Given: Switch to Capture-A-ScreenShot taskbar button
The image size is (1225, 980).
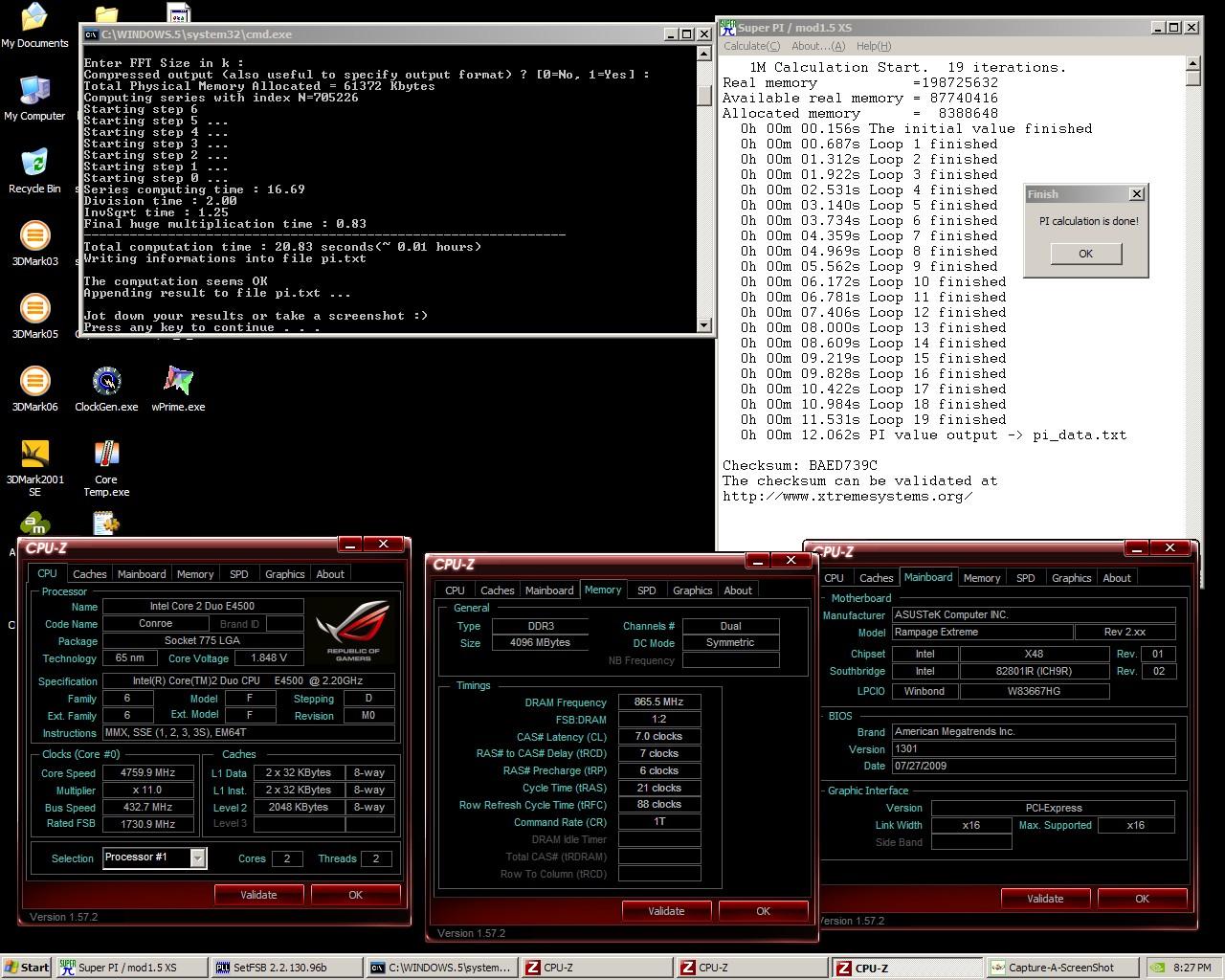Looking at the screenshot, I should pyautogui.click(x=1062, y=968).
